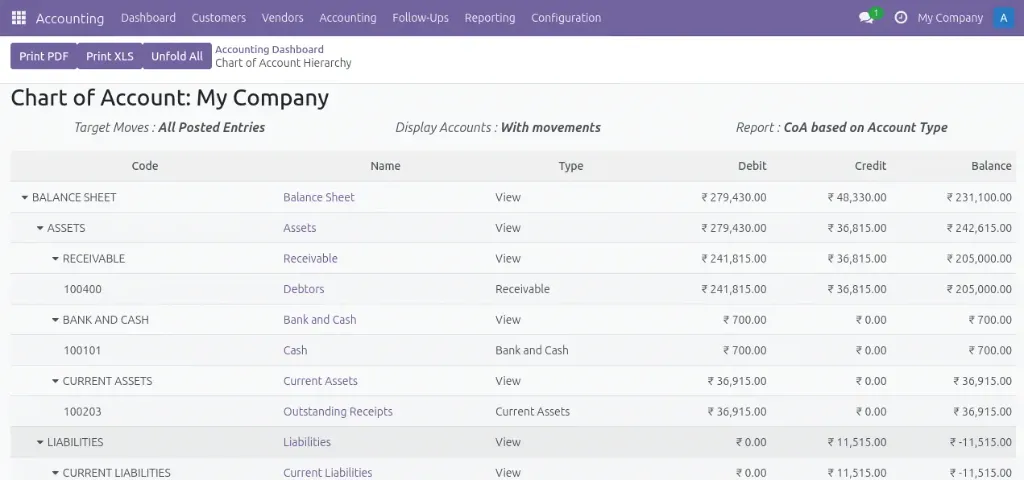Click the Unfold All button
The height and width of the screenshot is (480, 1024).
click(177, 56)
